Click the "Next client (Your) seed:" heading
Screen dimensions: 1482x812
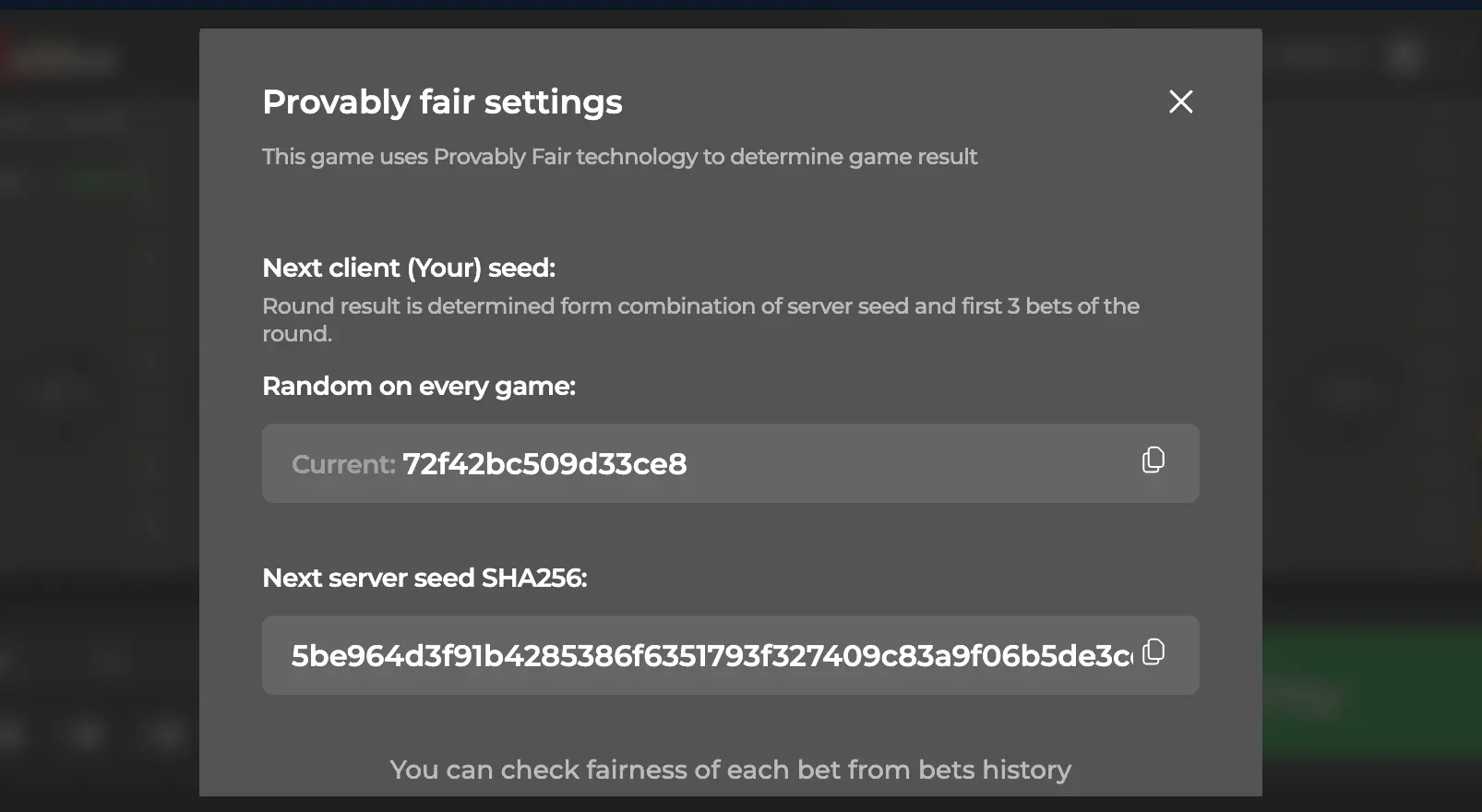coord(409,268)
